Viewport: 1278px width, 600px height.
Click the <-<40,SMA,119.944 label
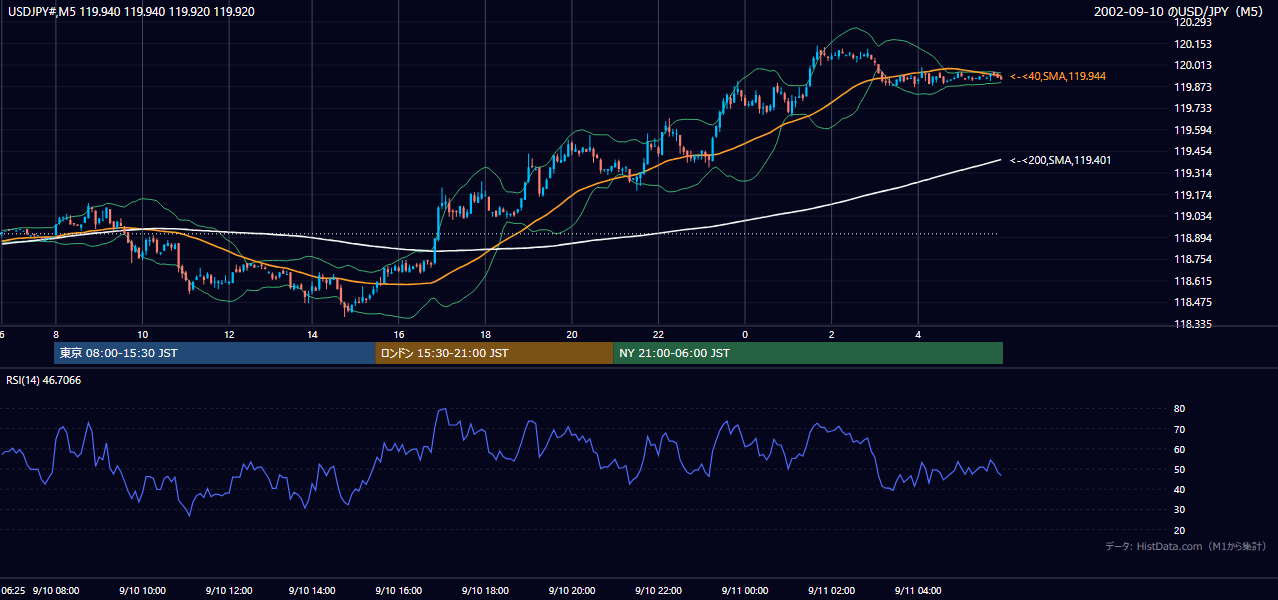point(1058,76)
